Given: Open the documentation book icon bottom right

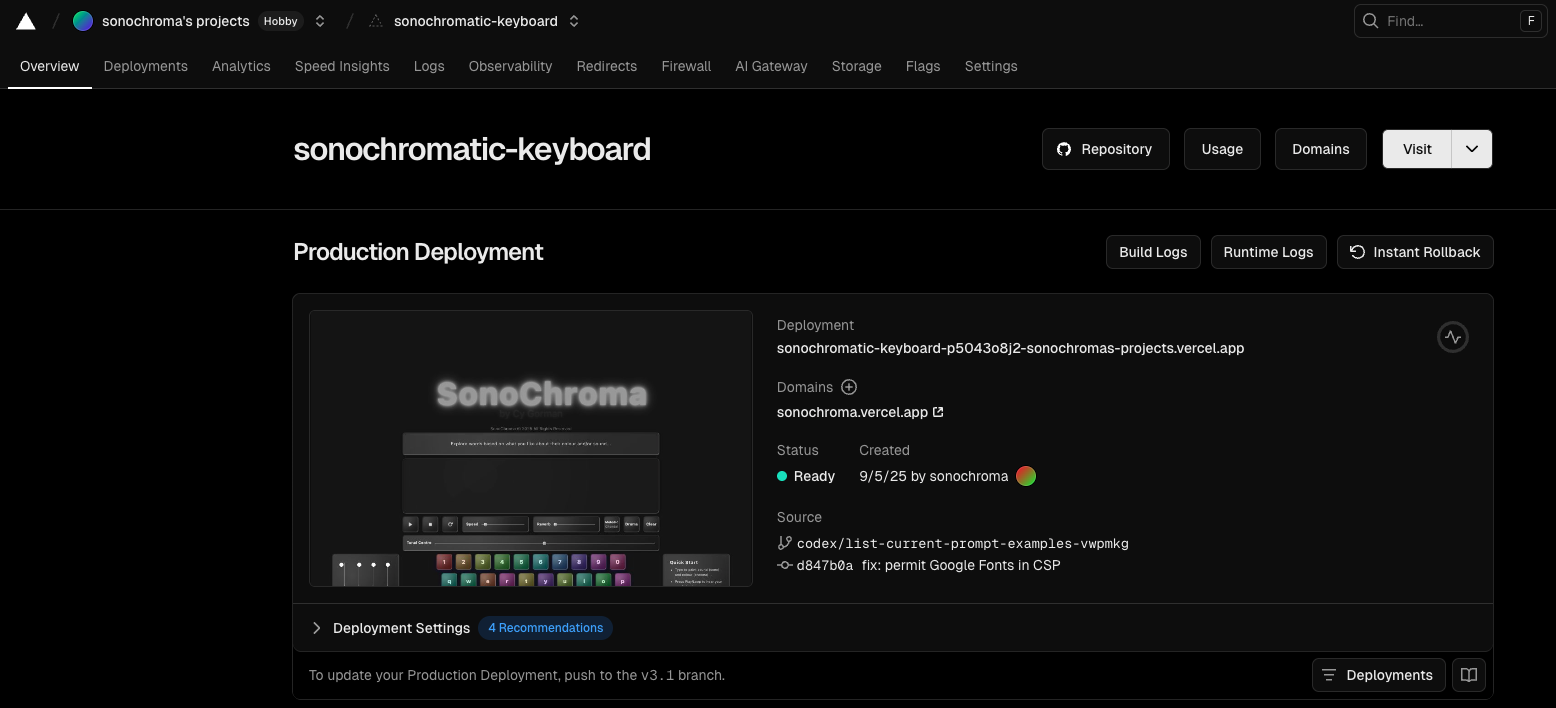Looking at the screenshot, I should pos(1468,675).
